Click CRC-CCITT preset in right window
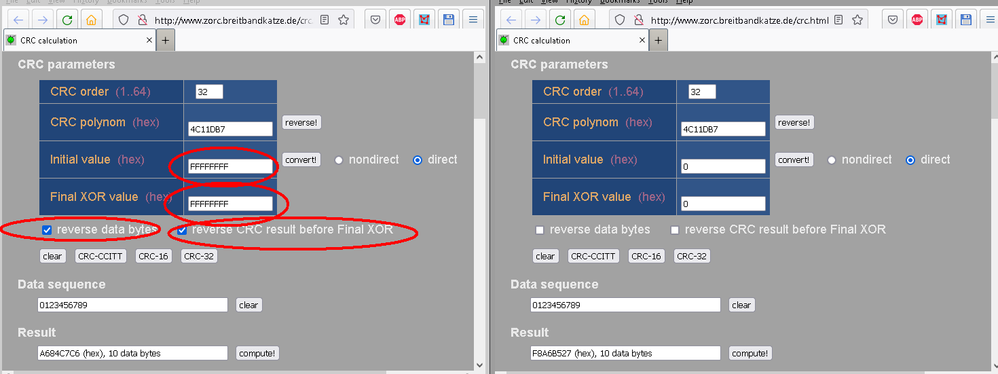998x374 pixels. pos(594,256)
